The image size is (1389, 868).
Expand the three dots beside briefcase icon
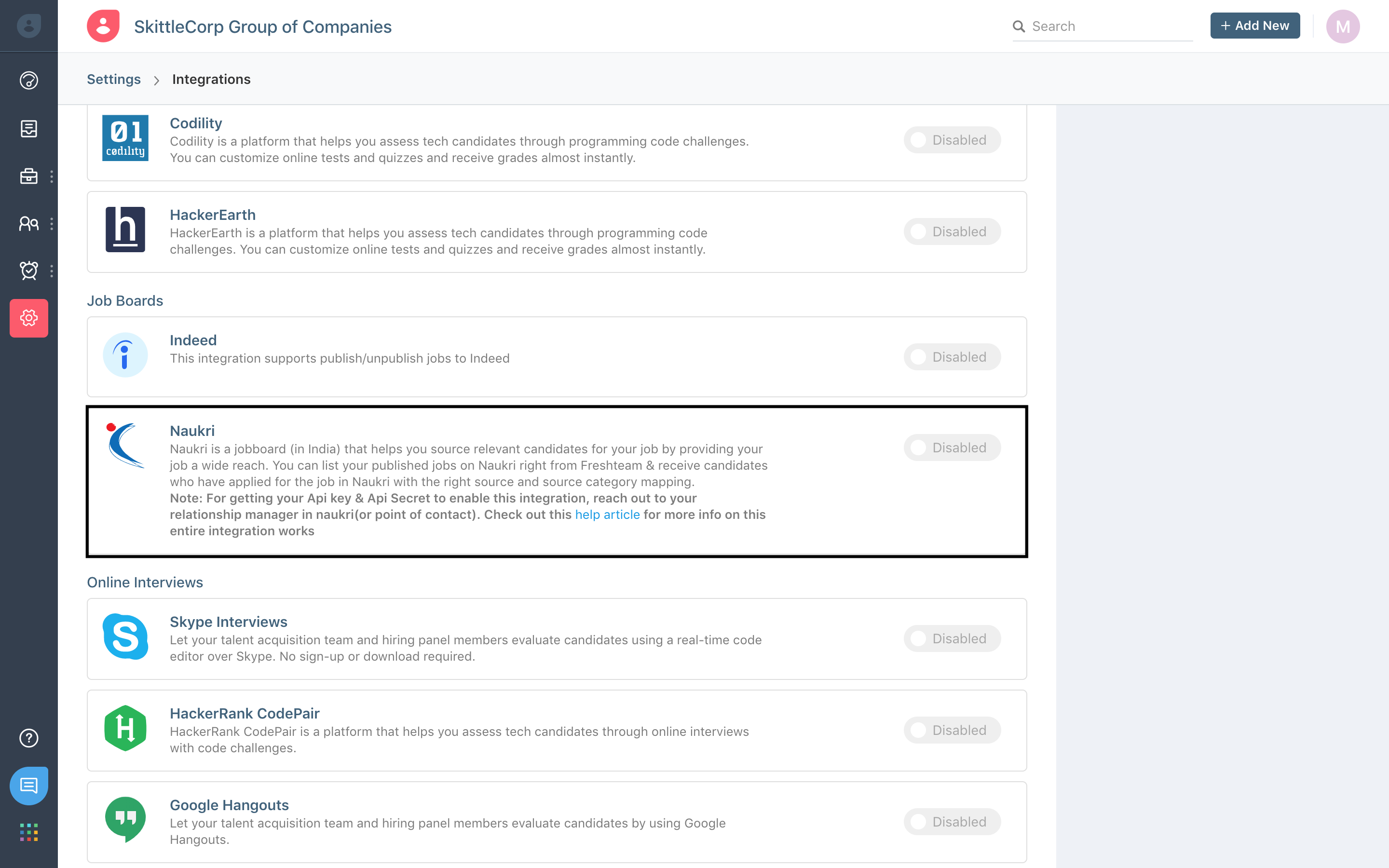(52, 177)
